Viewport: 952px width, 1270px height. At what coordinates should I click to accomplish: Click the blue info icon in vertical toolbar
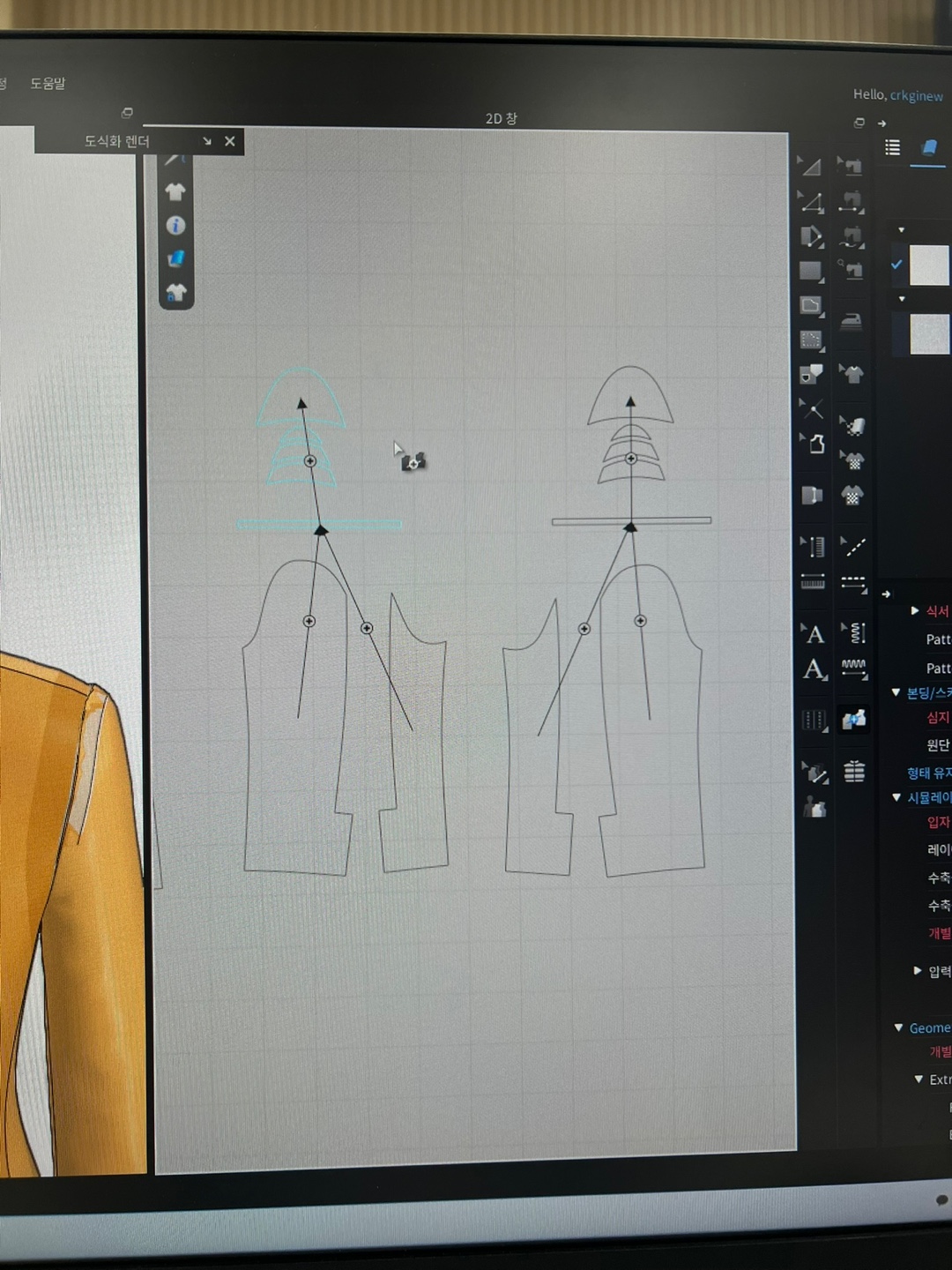(x=175, y=226)
